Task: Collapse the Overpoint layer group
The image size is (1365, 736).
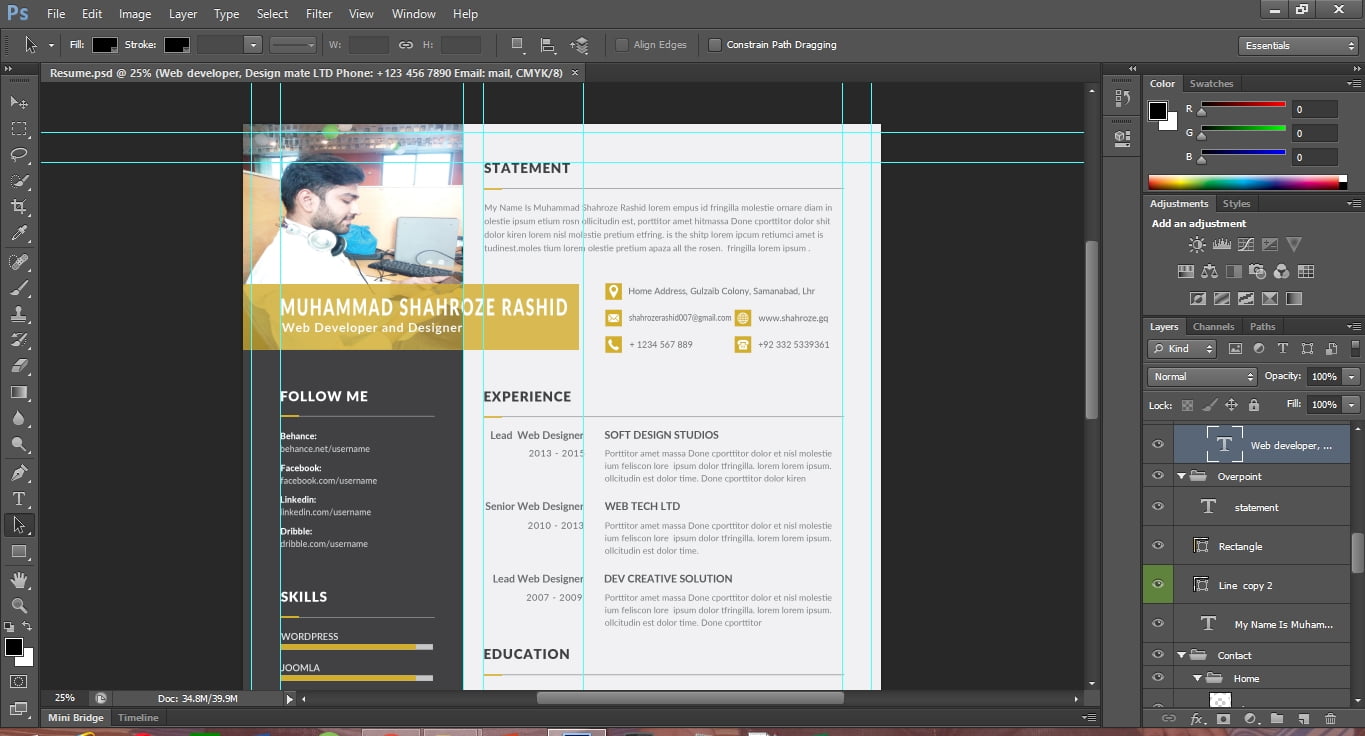Action: [1181, 477]
